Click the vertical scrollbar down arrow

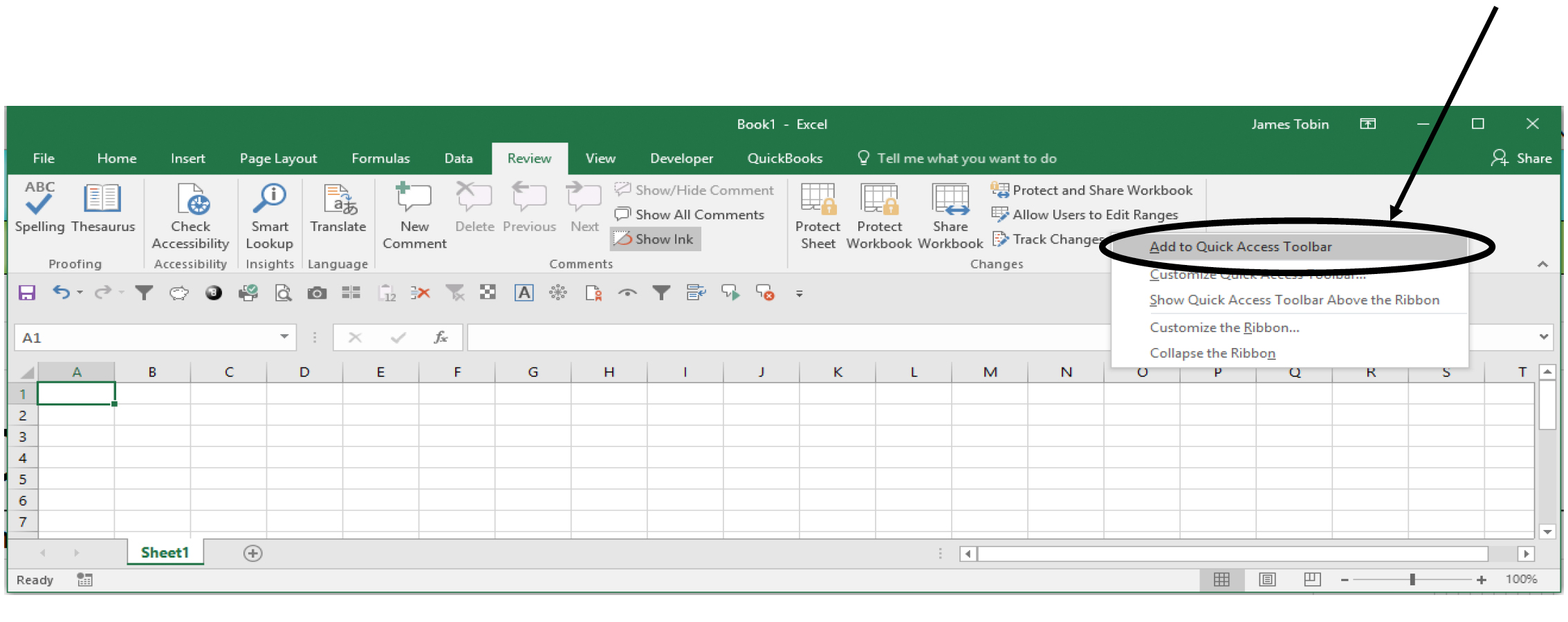1548,531
